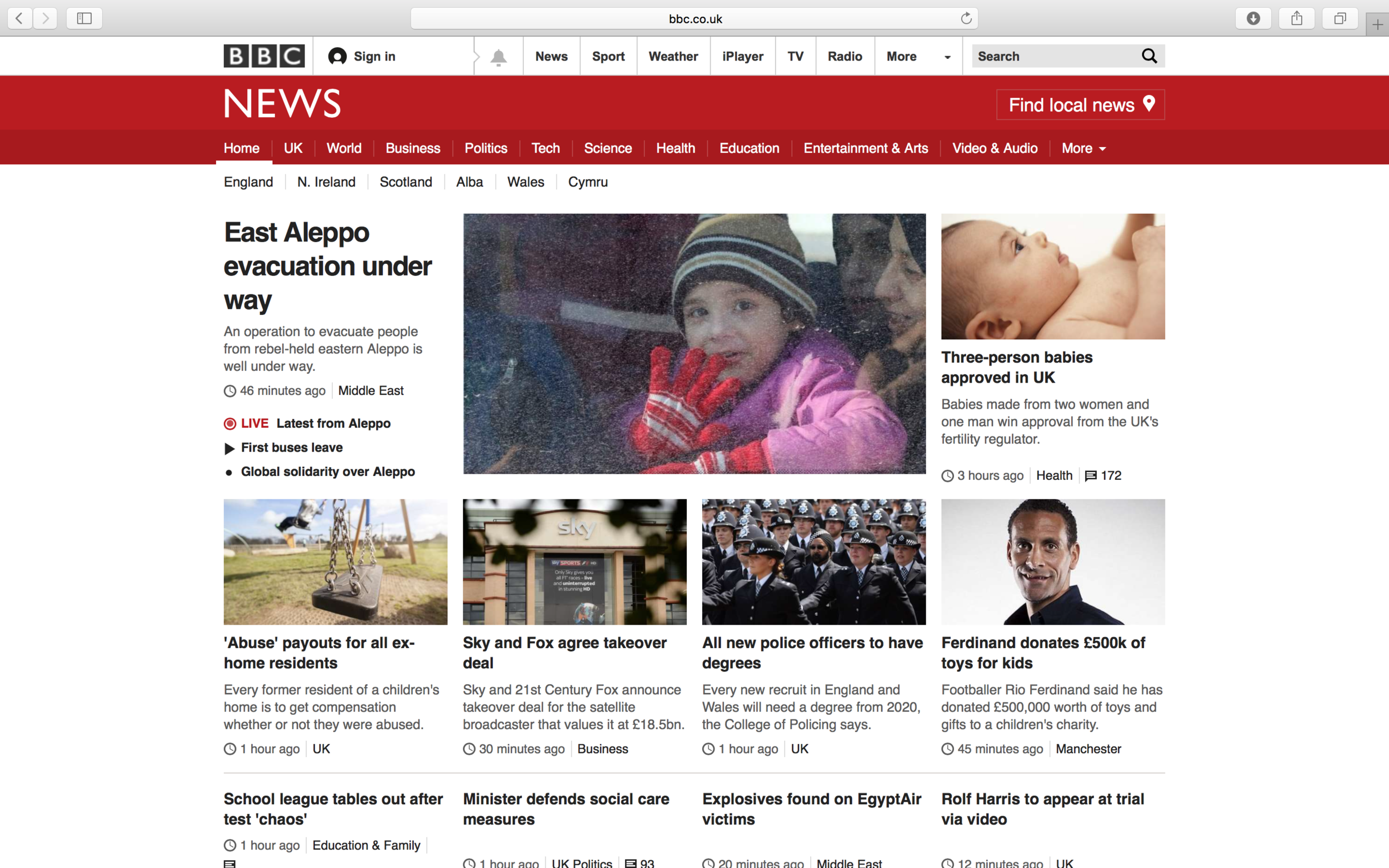Show the Safari sidebar
This screenshot has width=1389, height=868.
click(84, 18)
